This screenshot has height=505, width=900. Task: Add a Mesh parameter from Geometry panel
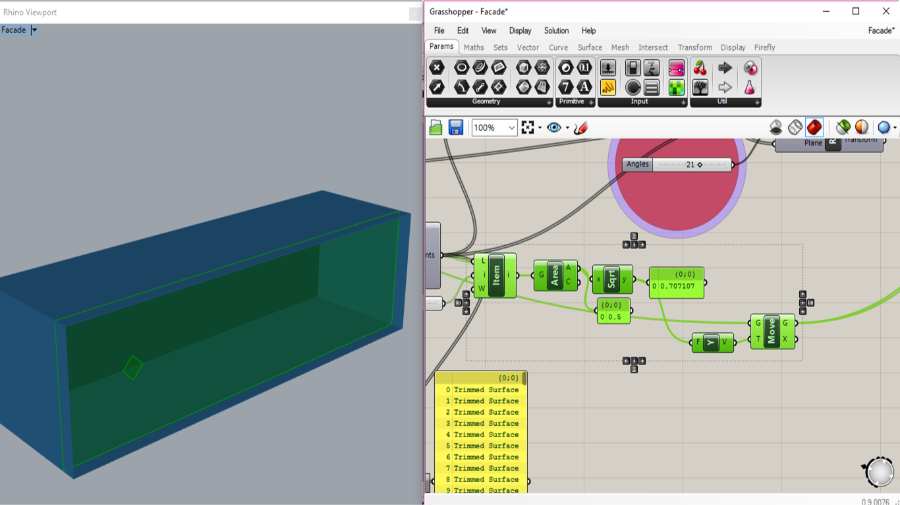point(542,68)
